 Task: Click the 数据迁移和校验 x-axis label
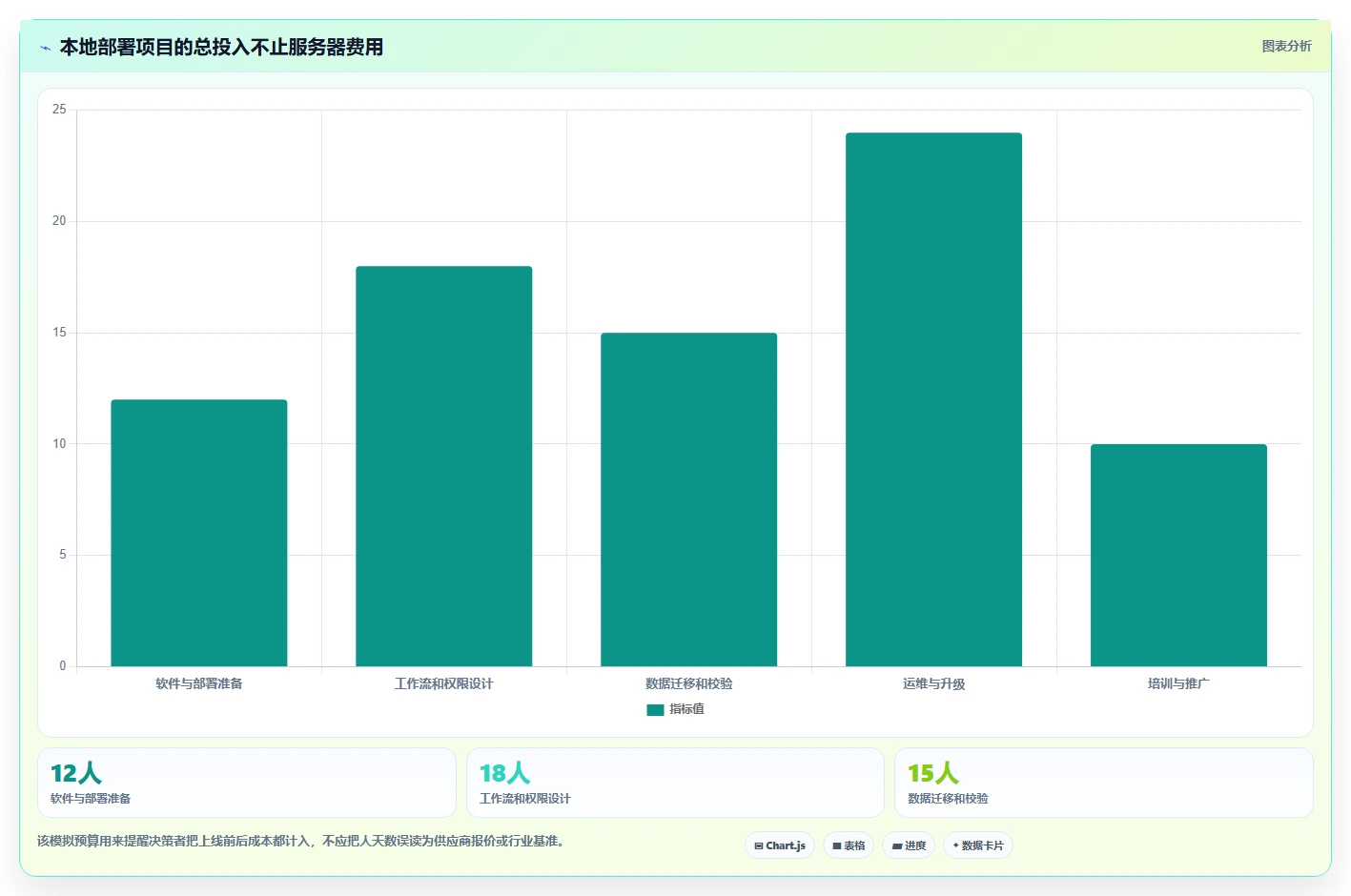(688, 683)
